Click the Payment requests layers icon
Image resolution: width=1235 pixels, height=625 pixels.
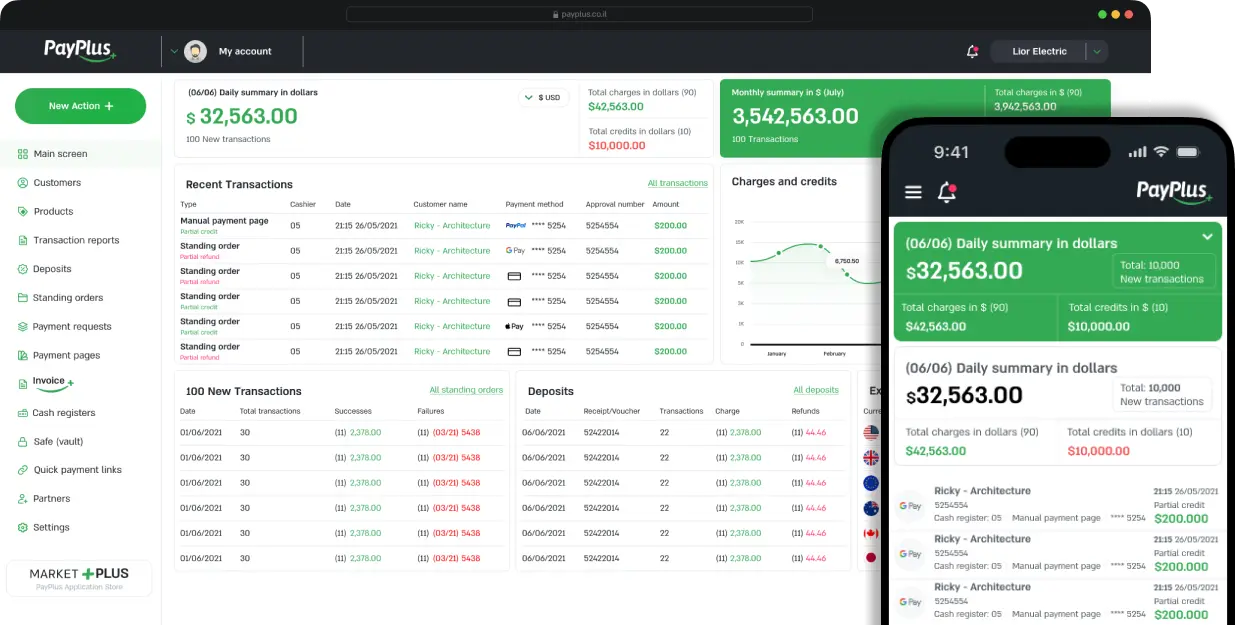tap(23, 327)
